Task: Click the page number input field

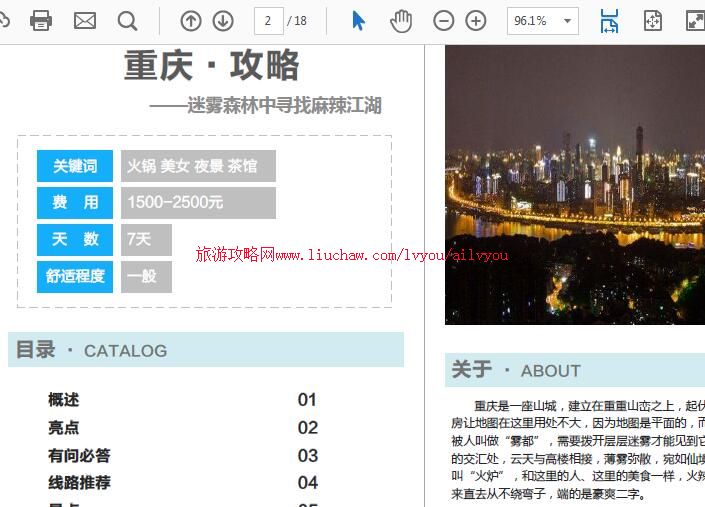Action: coord(268,21)
